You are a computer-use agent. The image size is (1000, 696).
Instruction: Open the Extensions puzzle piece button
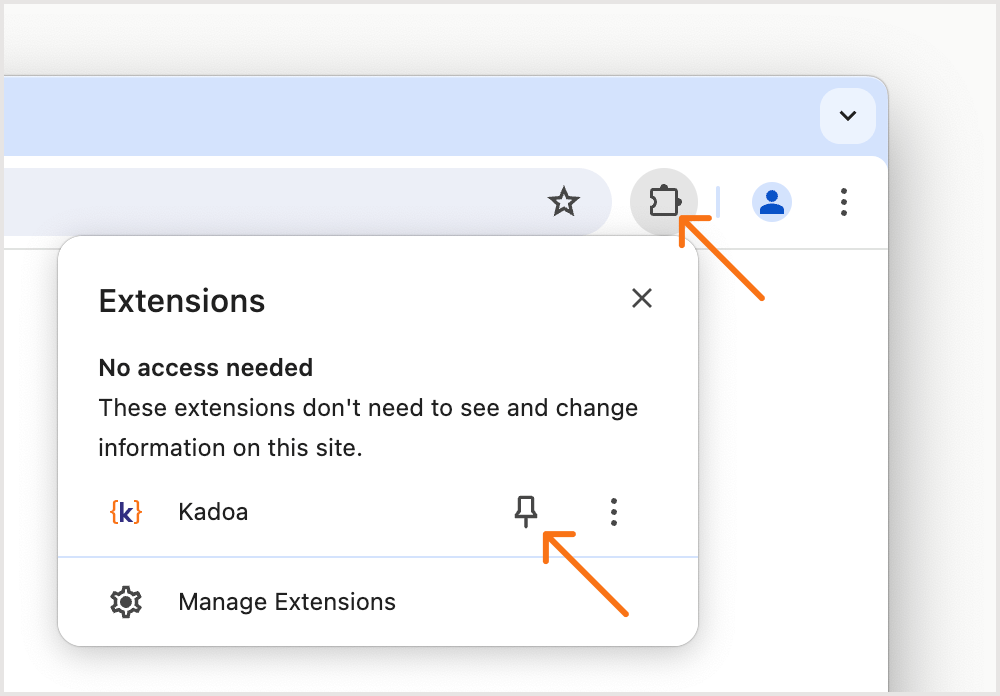(664, 202)
